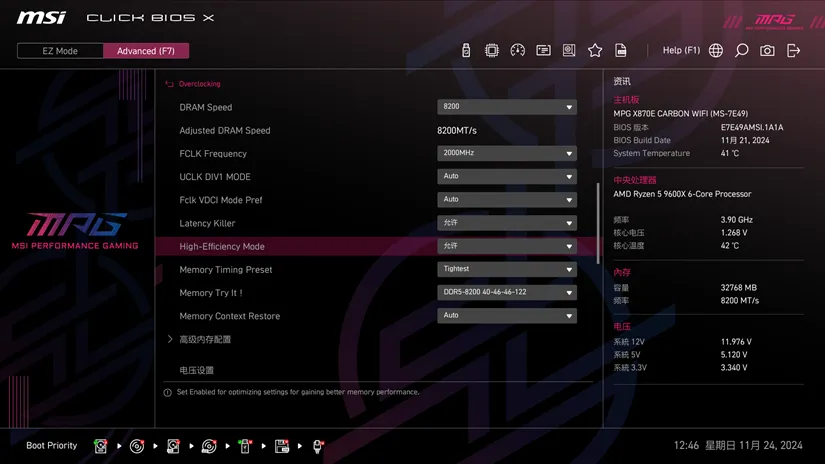Select the Advanced (F7) tab
The image size is (825, 464).
coord(146,51)
